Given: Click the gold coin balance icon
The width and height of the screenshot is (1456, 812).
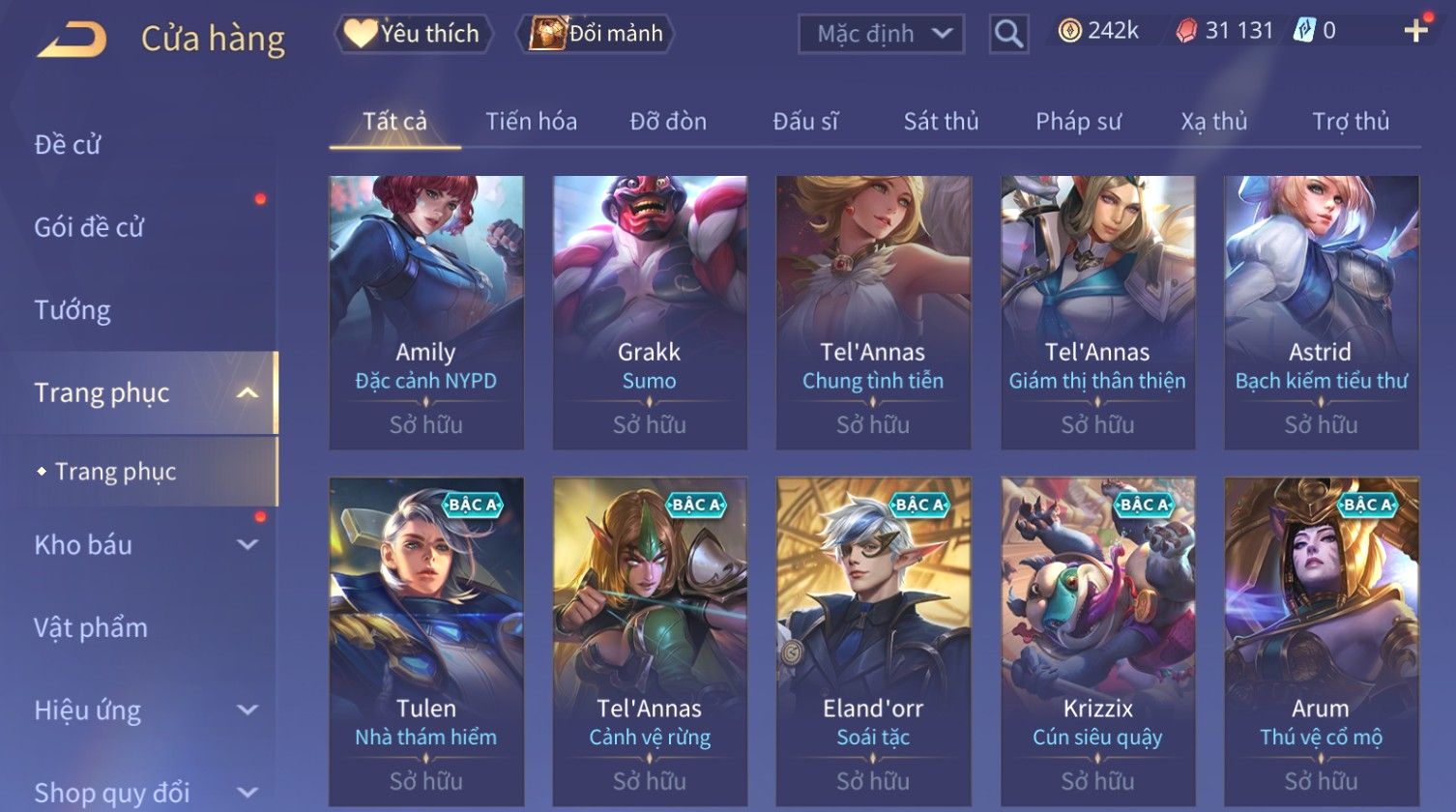Looking at the screenshot, I should pos(1069,32).
